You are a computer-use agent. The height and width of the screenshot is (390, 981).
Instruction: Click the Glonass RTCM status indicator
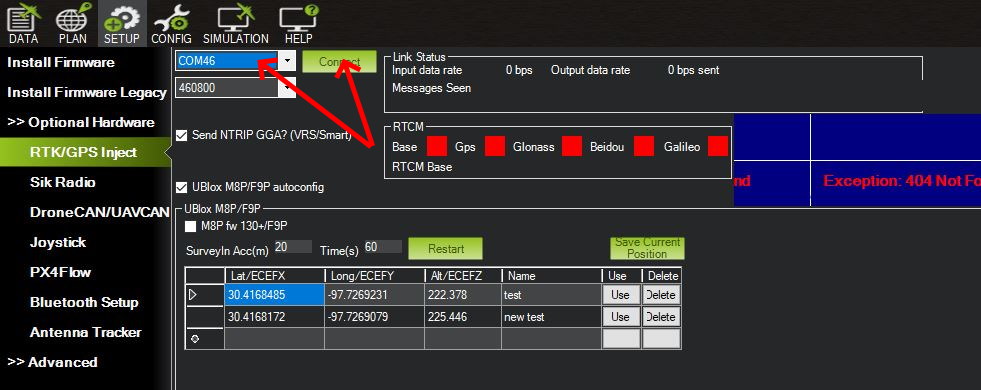tap(572, 146)
